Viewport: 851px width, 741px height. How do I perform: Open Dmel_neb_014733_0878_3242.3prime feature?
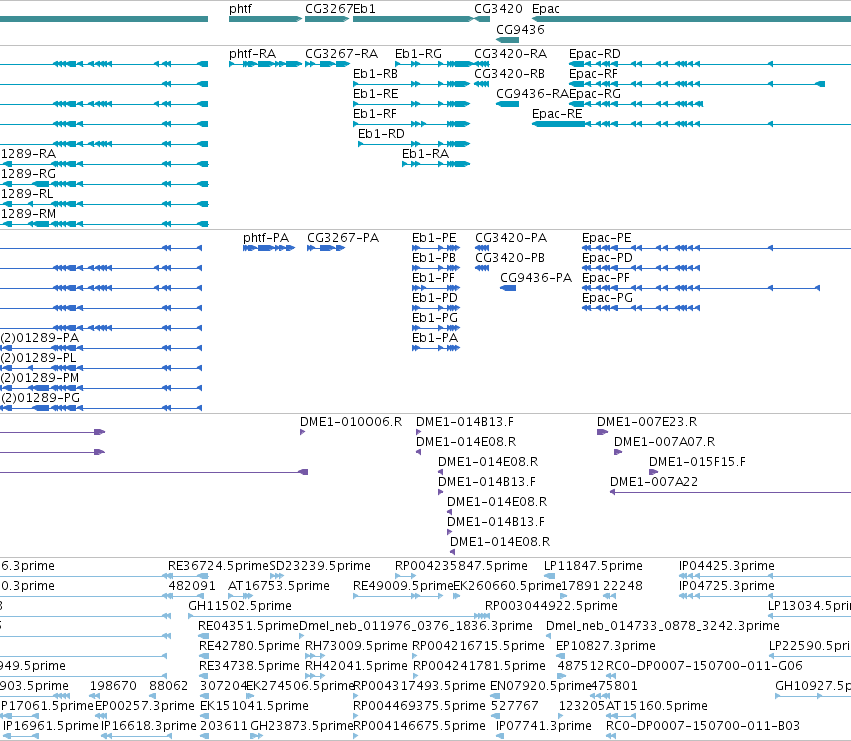tap(548, 636)
